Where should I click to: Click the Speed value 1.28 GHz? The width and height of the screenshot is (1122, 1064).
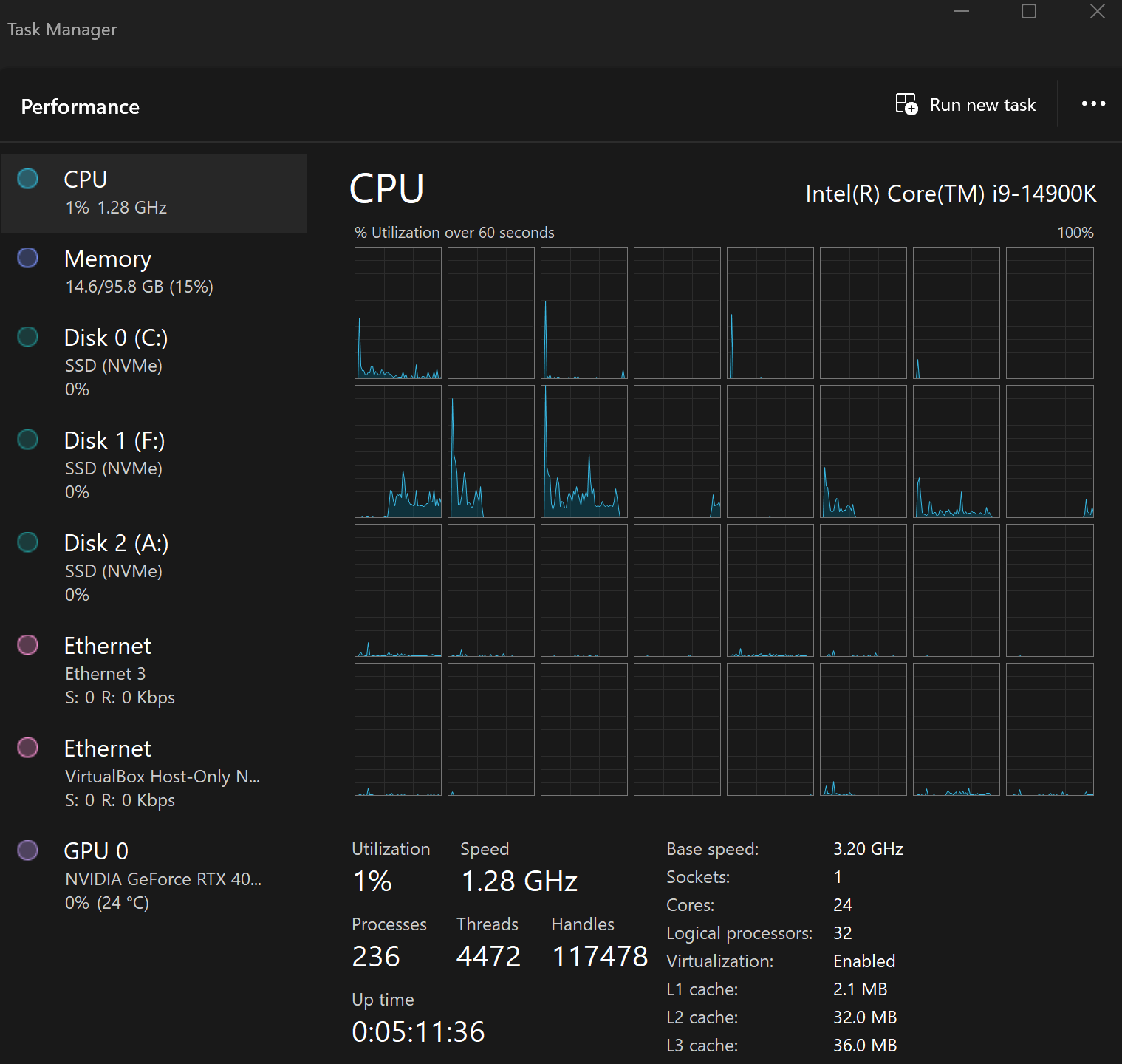click(x=519, y=881)
